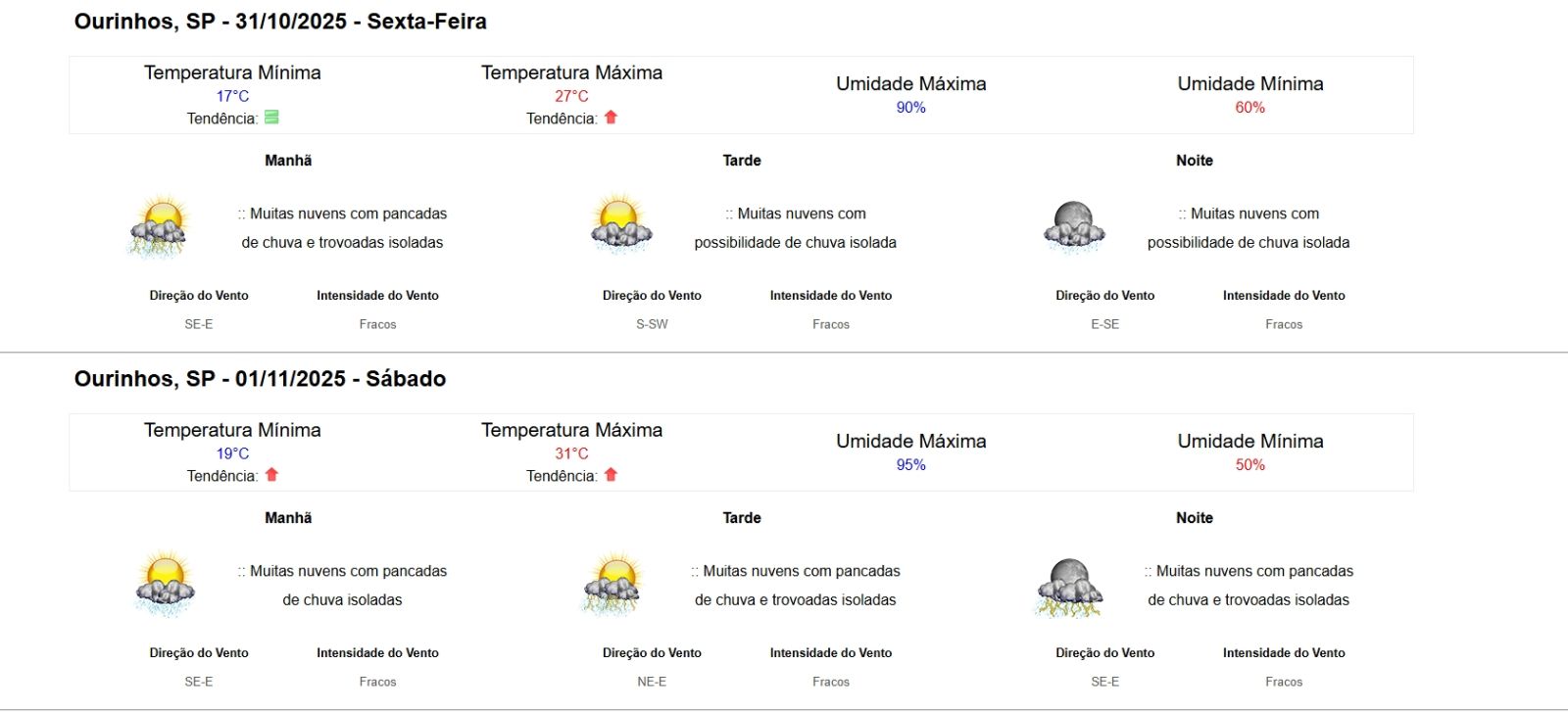
Task: Click Saturday's Temperatura Mínima red trend arrow
Action: point(271,475)
